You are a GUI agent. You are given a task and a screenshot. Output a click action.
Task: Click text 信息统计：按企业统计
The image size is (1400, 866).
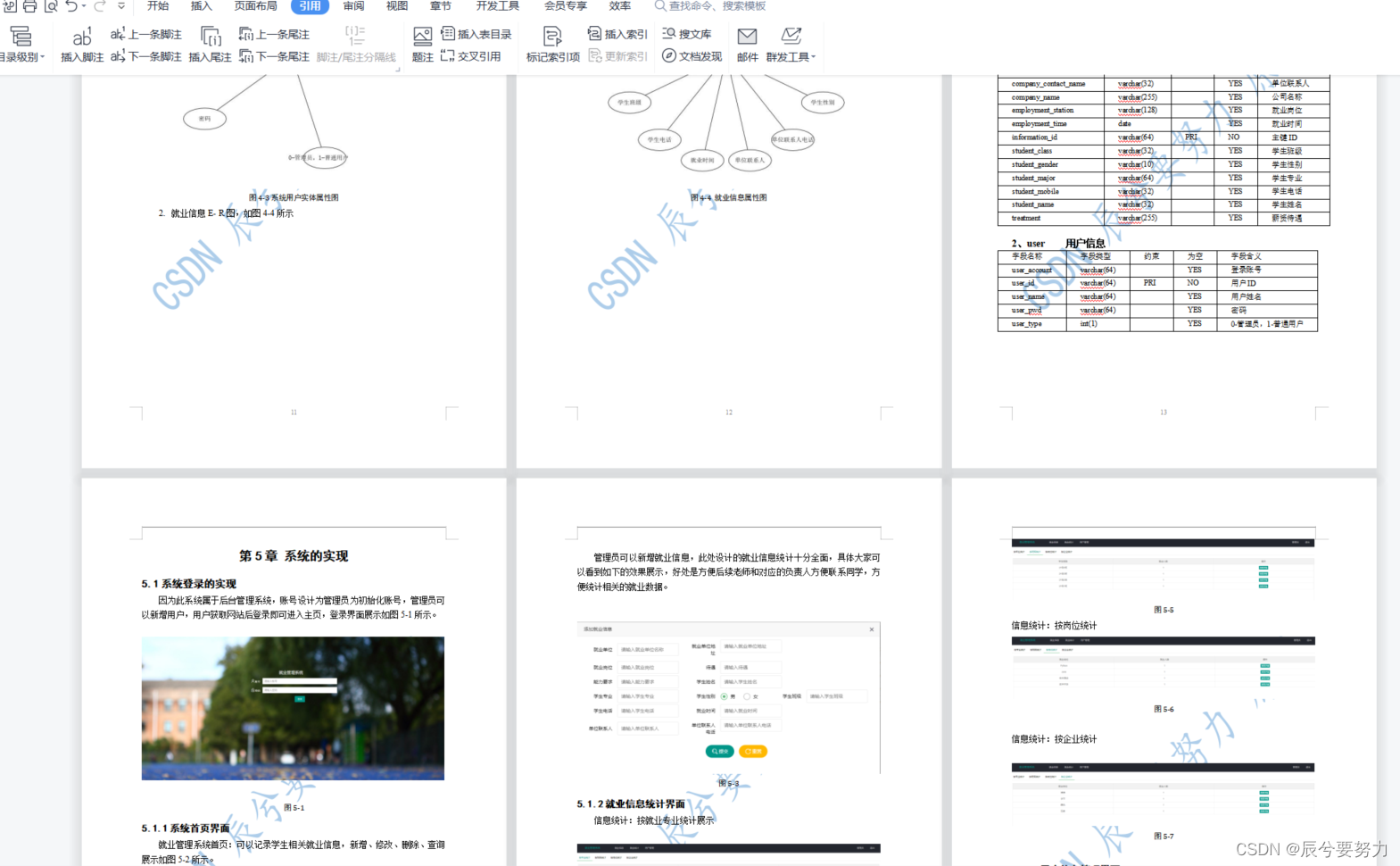(x=1054, y=739)
